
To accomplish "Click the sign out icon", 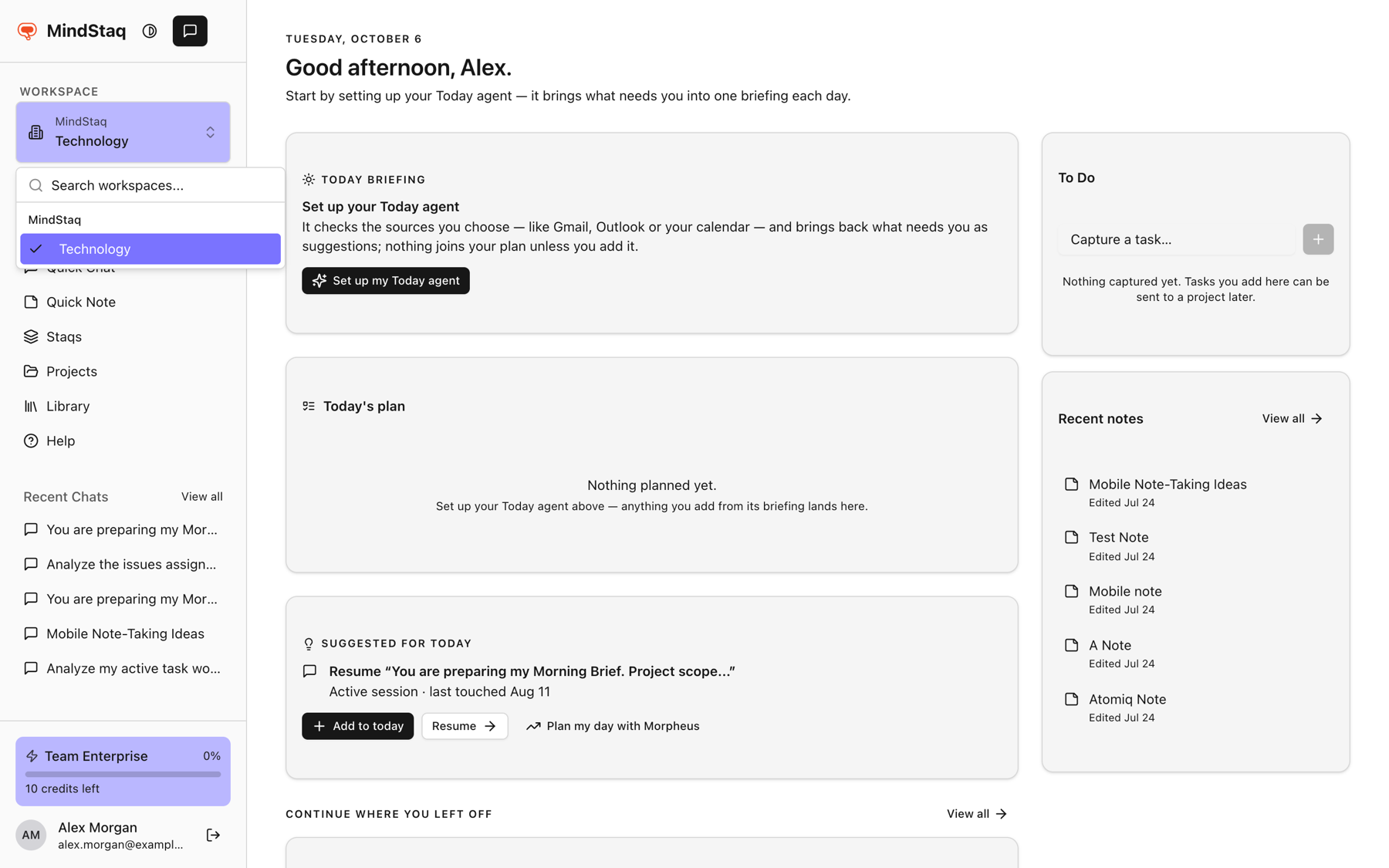I will coord(214,835).
